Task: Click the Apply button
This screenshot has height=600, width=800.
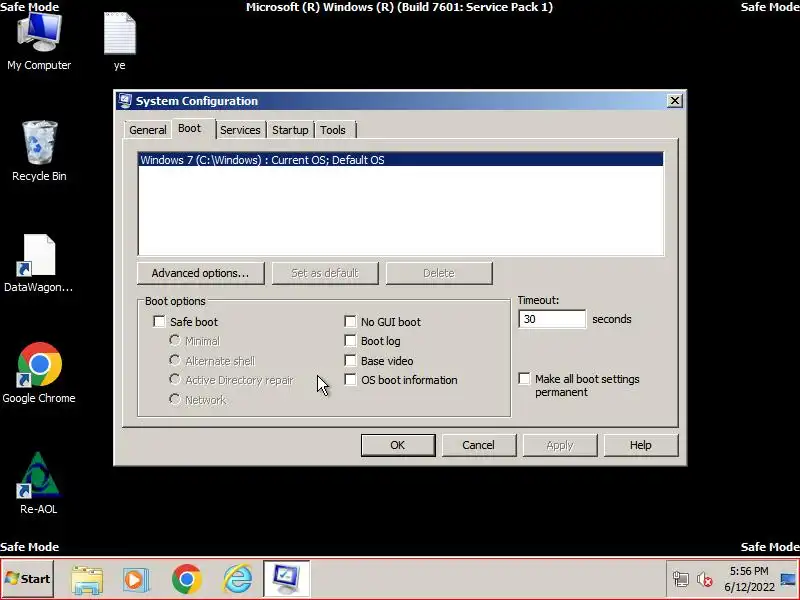Action: click(560, 445)
